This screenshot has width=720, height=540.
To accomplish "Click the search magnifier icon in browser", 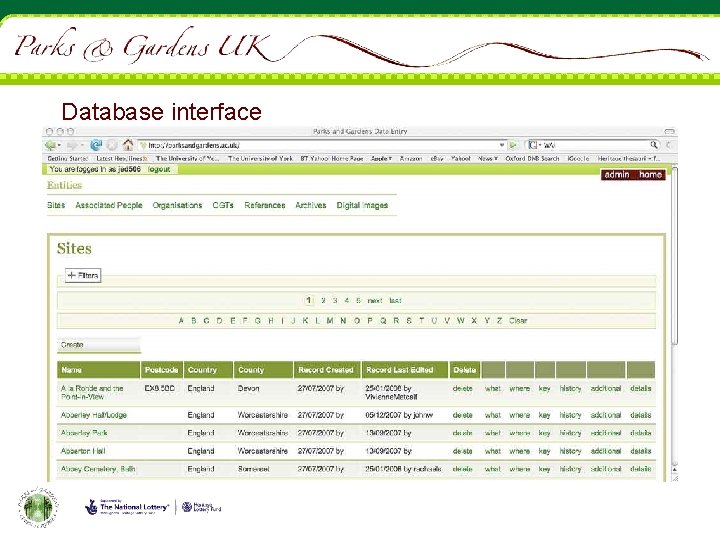I will pos(654,145).
